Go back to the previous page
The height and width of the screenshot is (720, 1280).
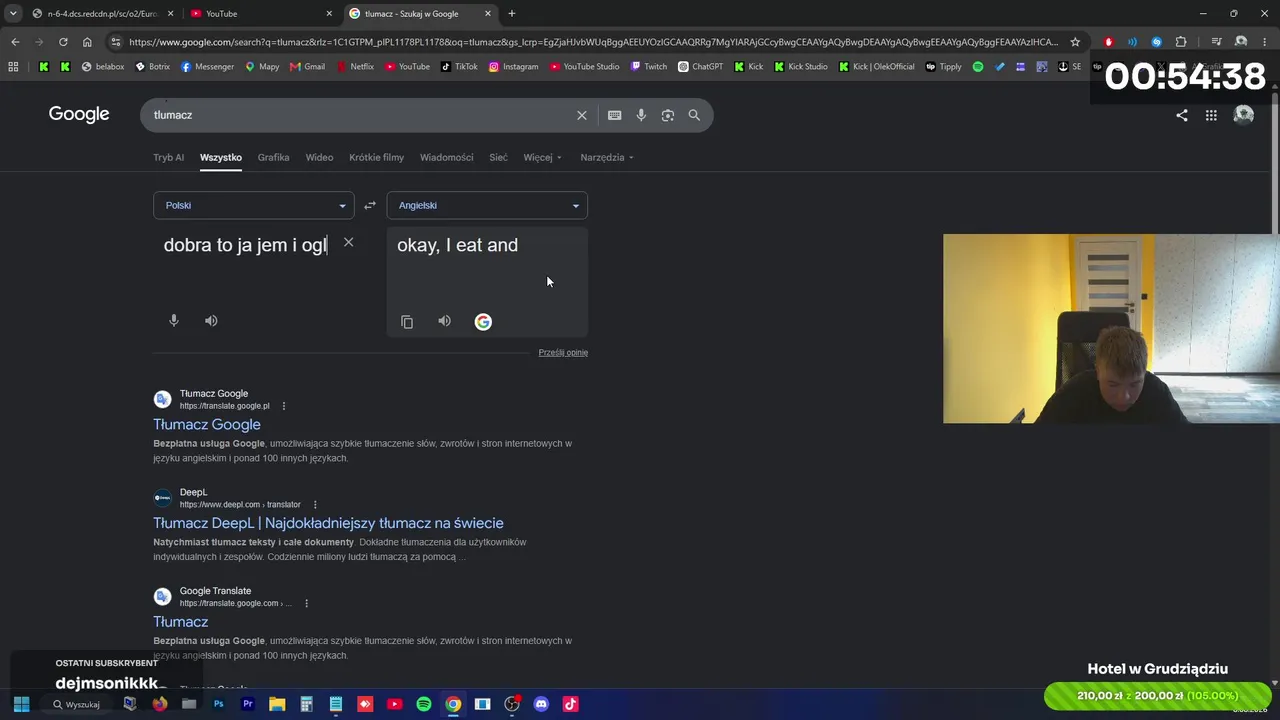coord(15,42)
